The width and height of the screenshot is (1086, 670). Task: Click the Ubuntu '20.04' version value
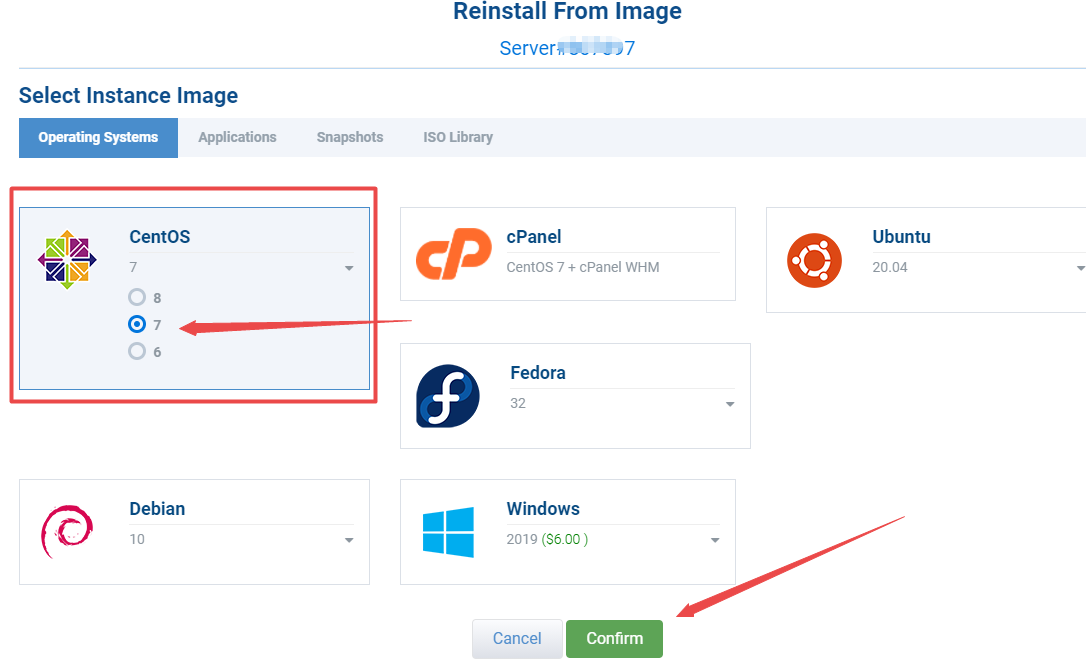[x=889, y=267]
